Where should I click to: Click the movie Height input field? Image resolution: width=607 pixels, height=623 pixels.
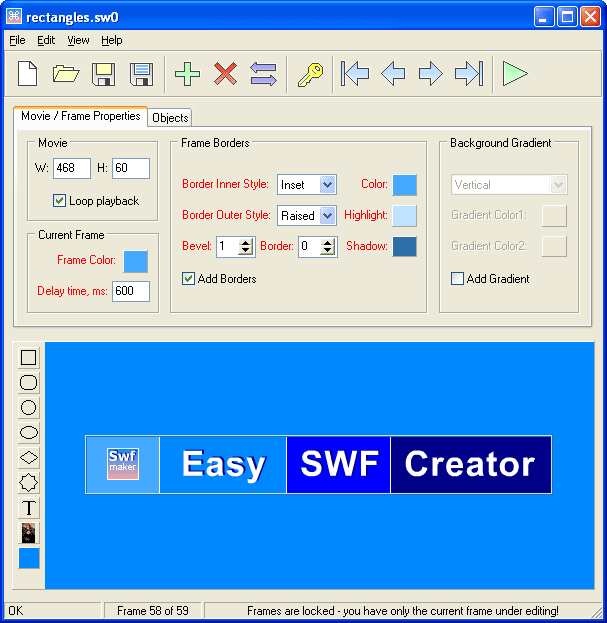coord(131,168)
